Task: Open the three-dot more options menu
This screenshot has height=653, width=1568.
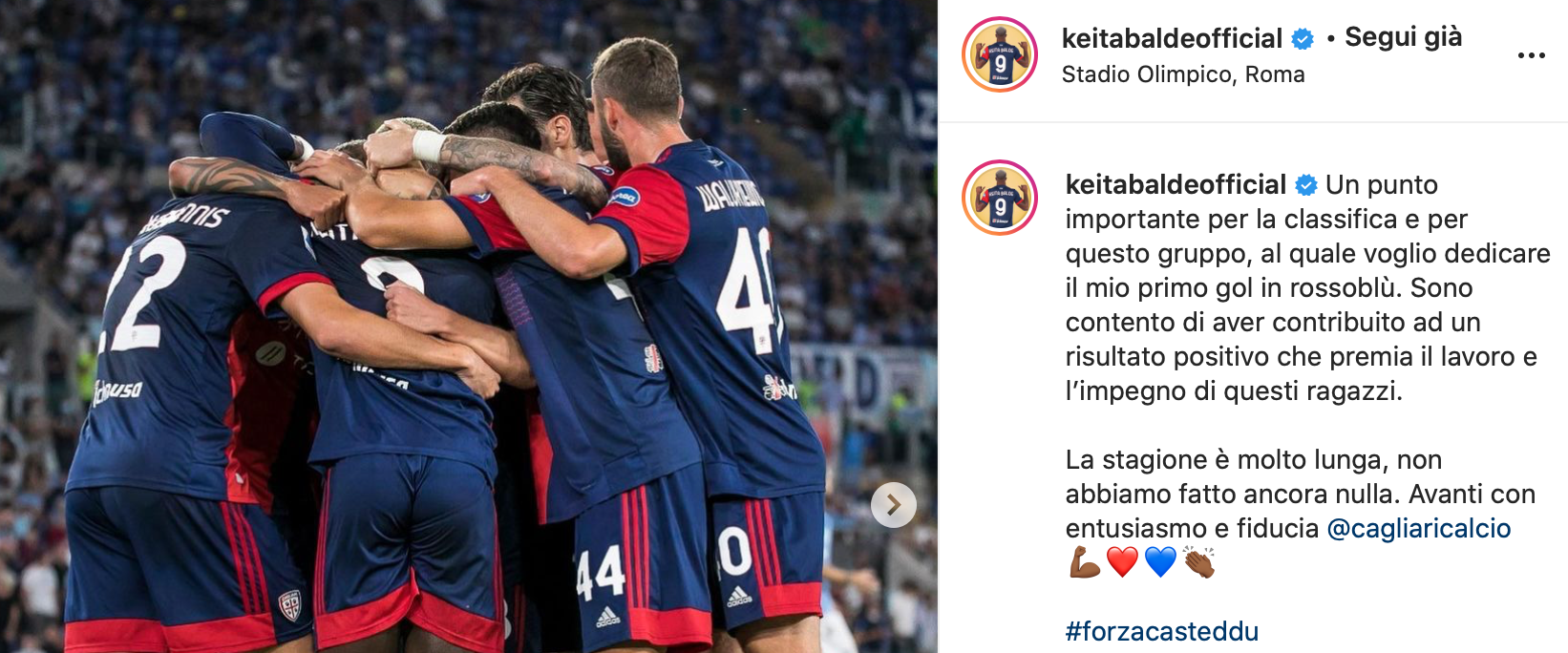Action: pos(1531,55)
